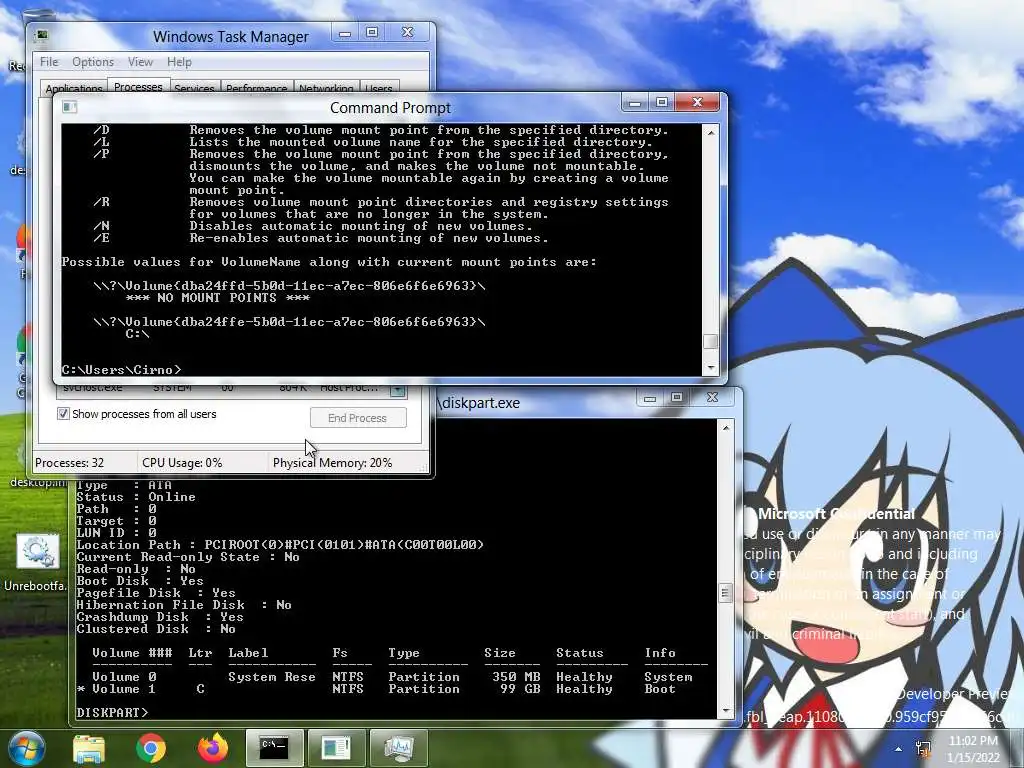Click the diskpart.exe window title

pyautogui.click(x=478, y=403)
